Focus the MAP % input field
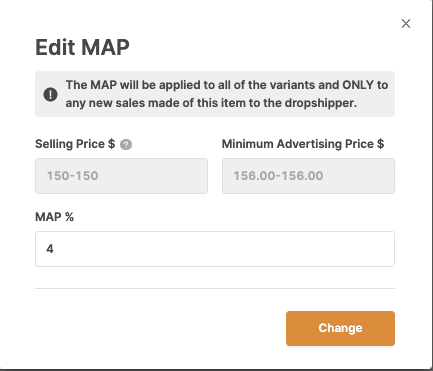Image resolution: width=433 pixels, height=371 pixels. pyautogui.click(x=215, y=249)
